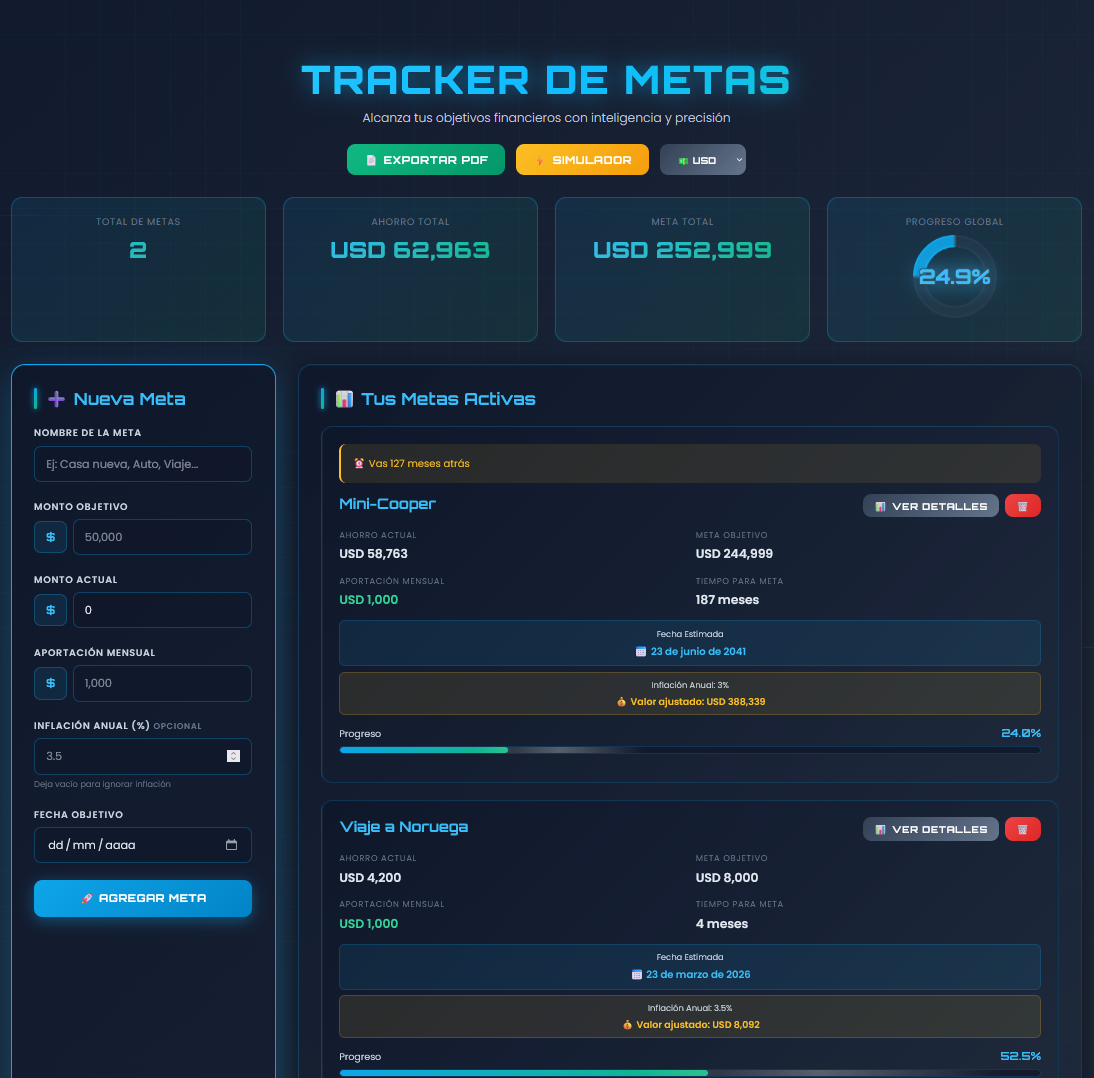Click the dollar icon beside Monto Objetivo
The image size is (1094, 1078).
tap(50, 537)
